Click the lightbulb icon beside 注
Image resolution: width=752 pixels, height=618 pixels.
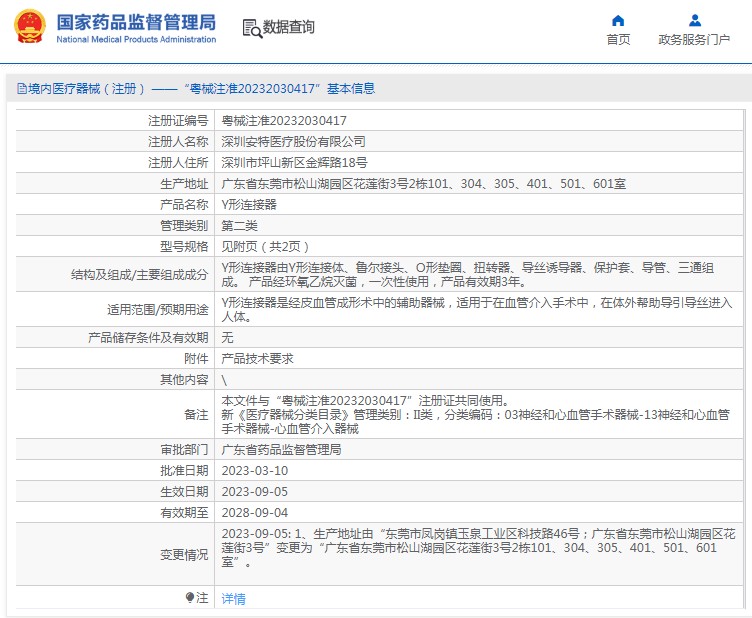point(190,598)
